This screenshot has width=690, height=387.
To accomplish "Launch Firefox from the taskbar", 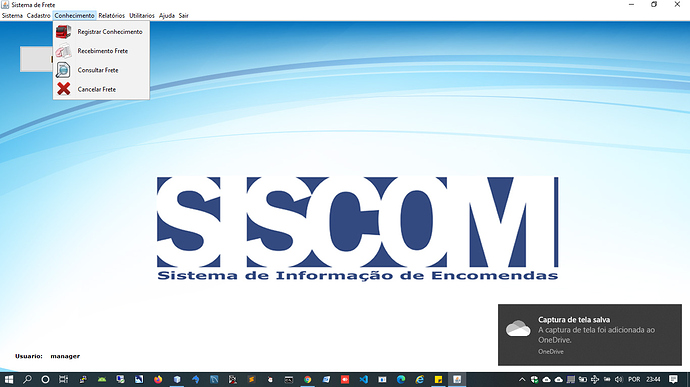I will tap(158, 379).
